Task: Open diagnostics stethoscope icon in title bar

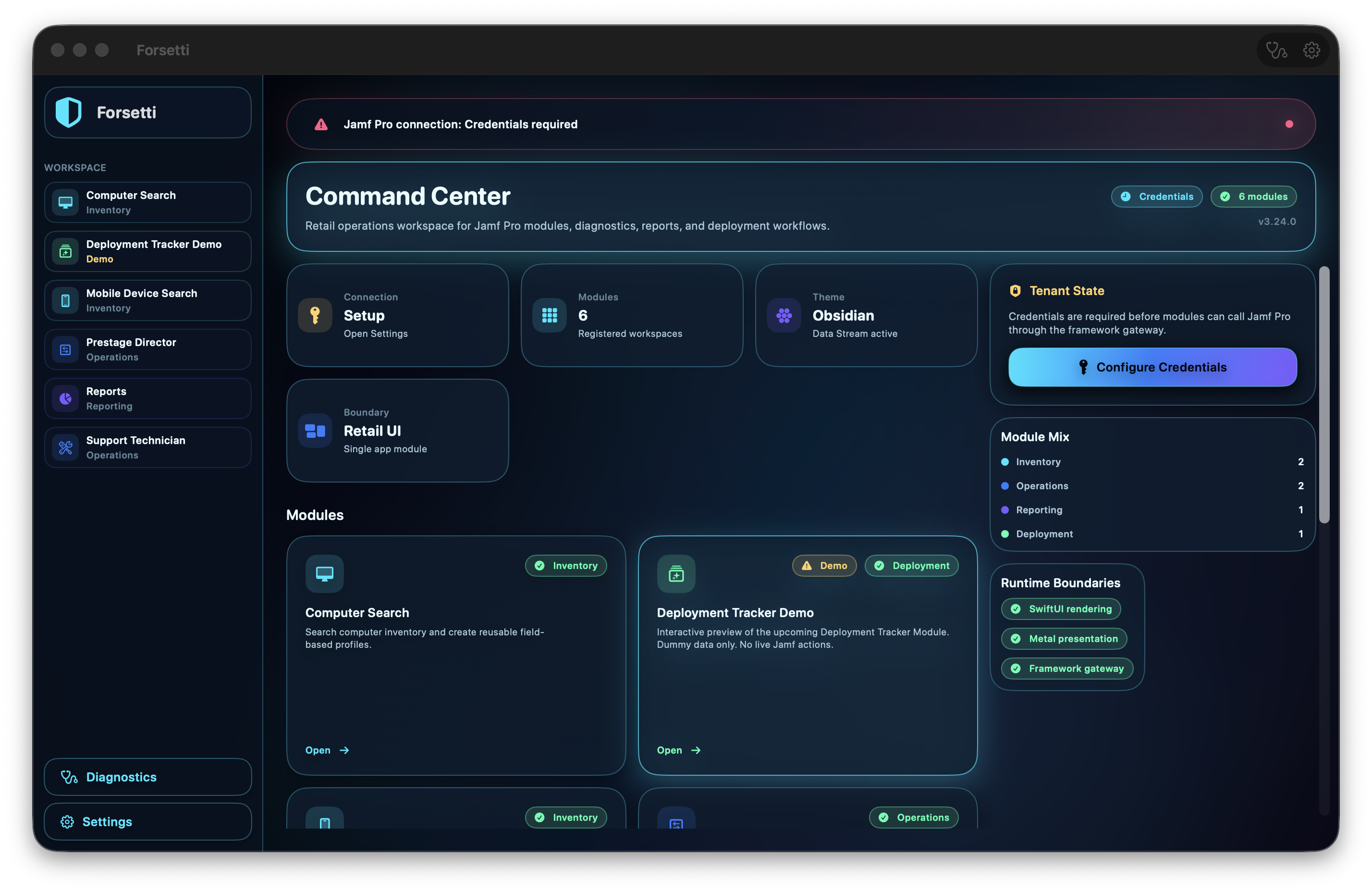Action: 1276,50
